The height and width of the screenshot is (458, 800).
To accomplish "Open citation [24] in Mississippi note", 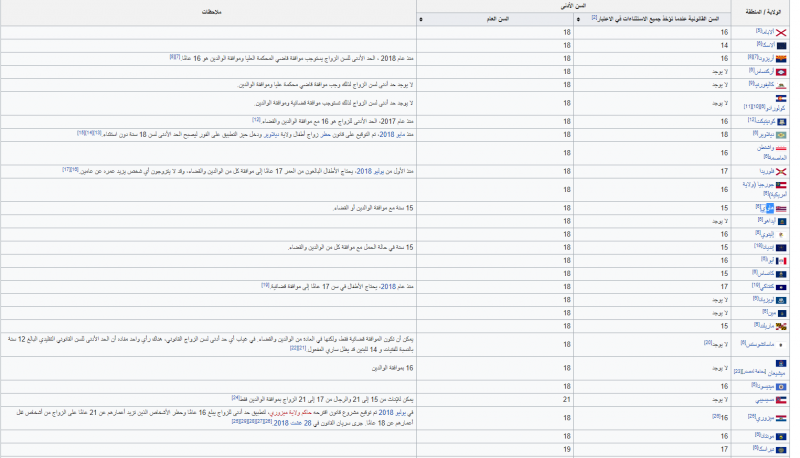I will click(236, 398).
